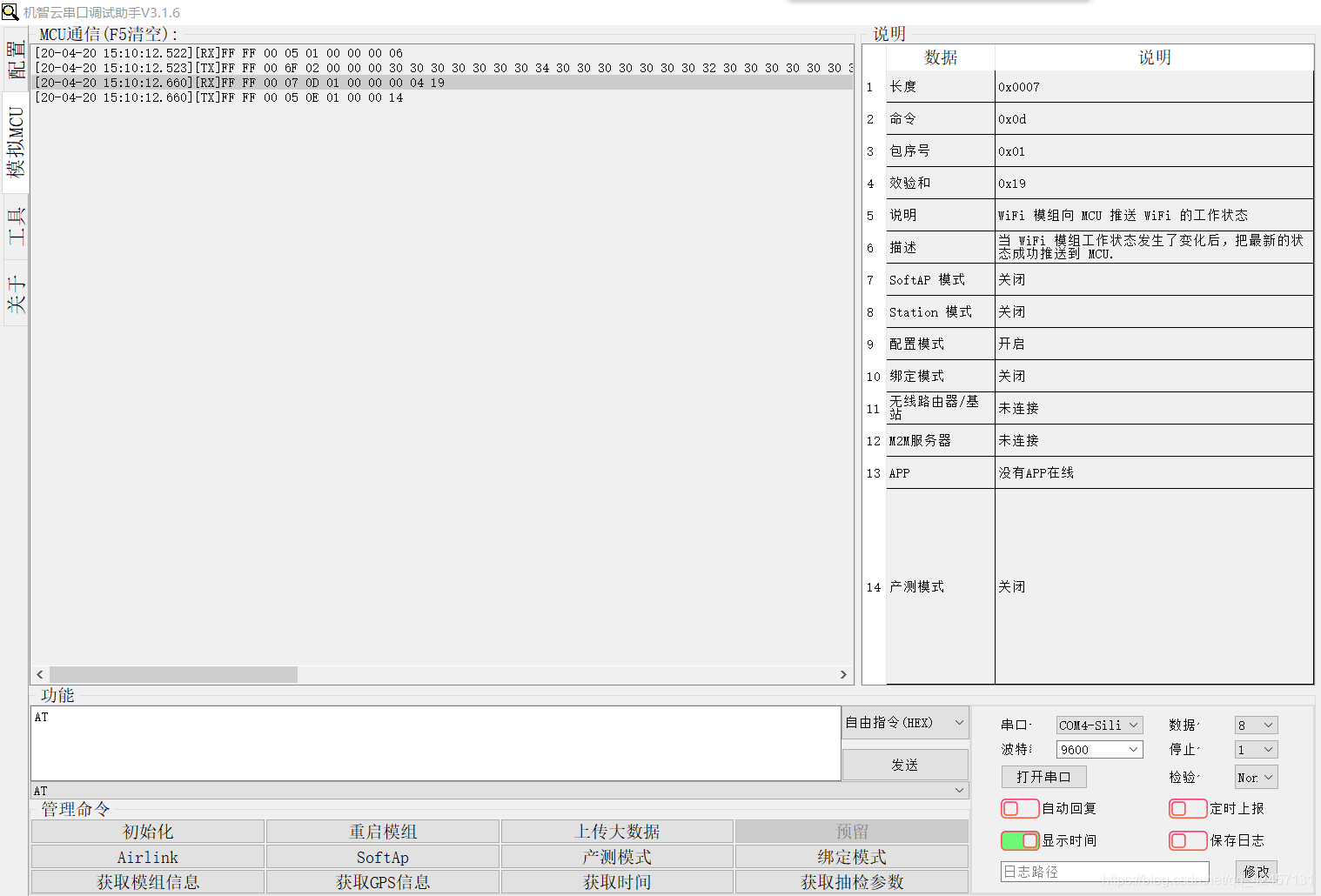Click the 0x19 checksum value cell

coord(1154,184)
